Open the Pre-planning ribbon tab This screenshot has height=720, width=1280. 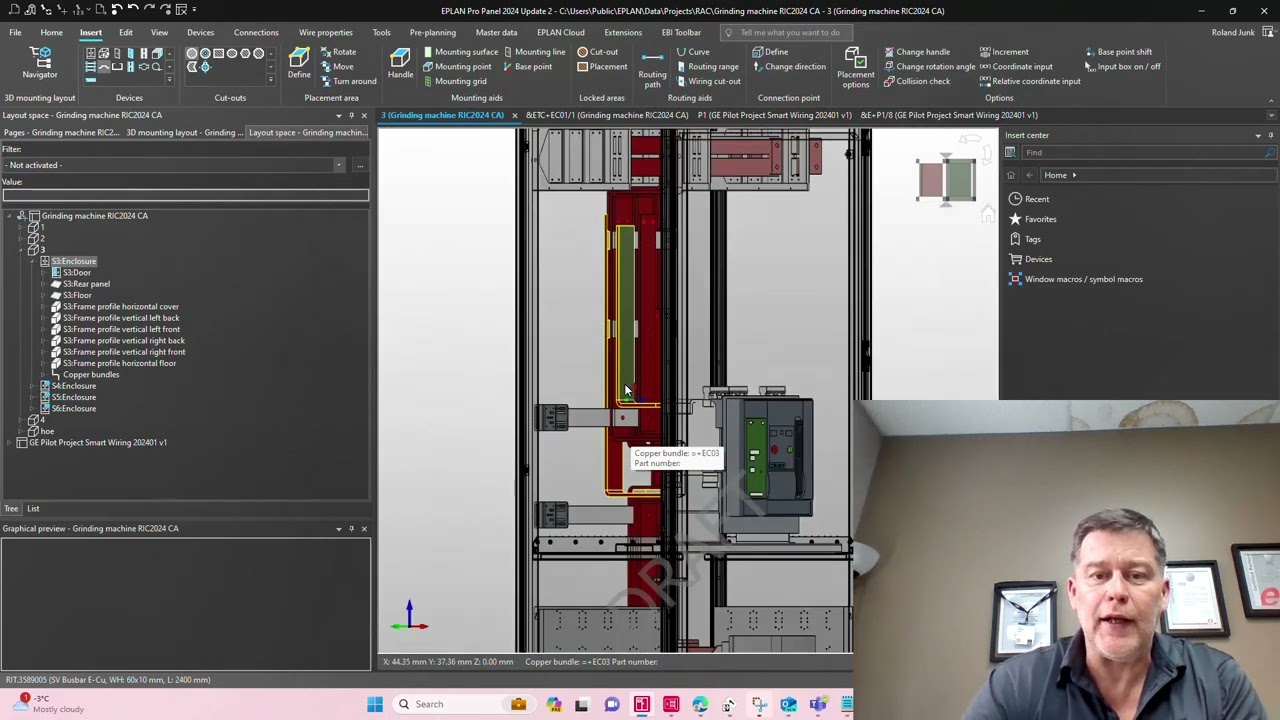pos(432,32)
